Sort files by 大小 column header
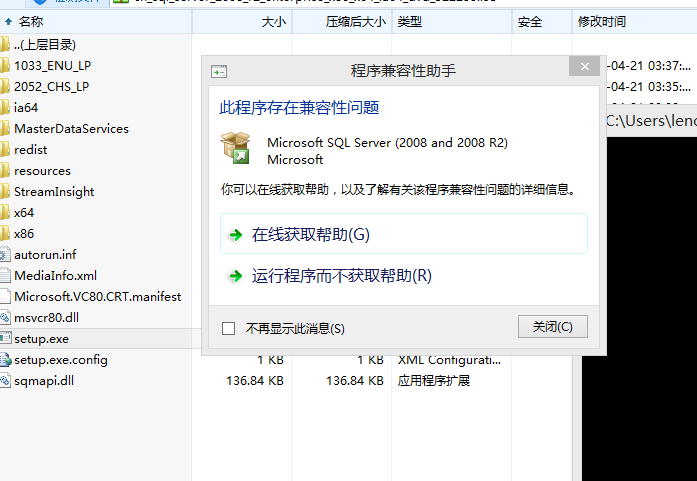Viewport: 697px width, 481px height. coord(272,21)
